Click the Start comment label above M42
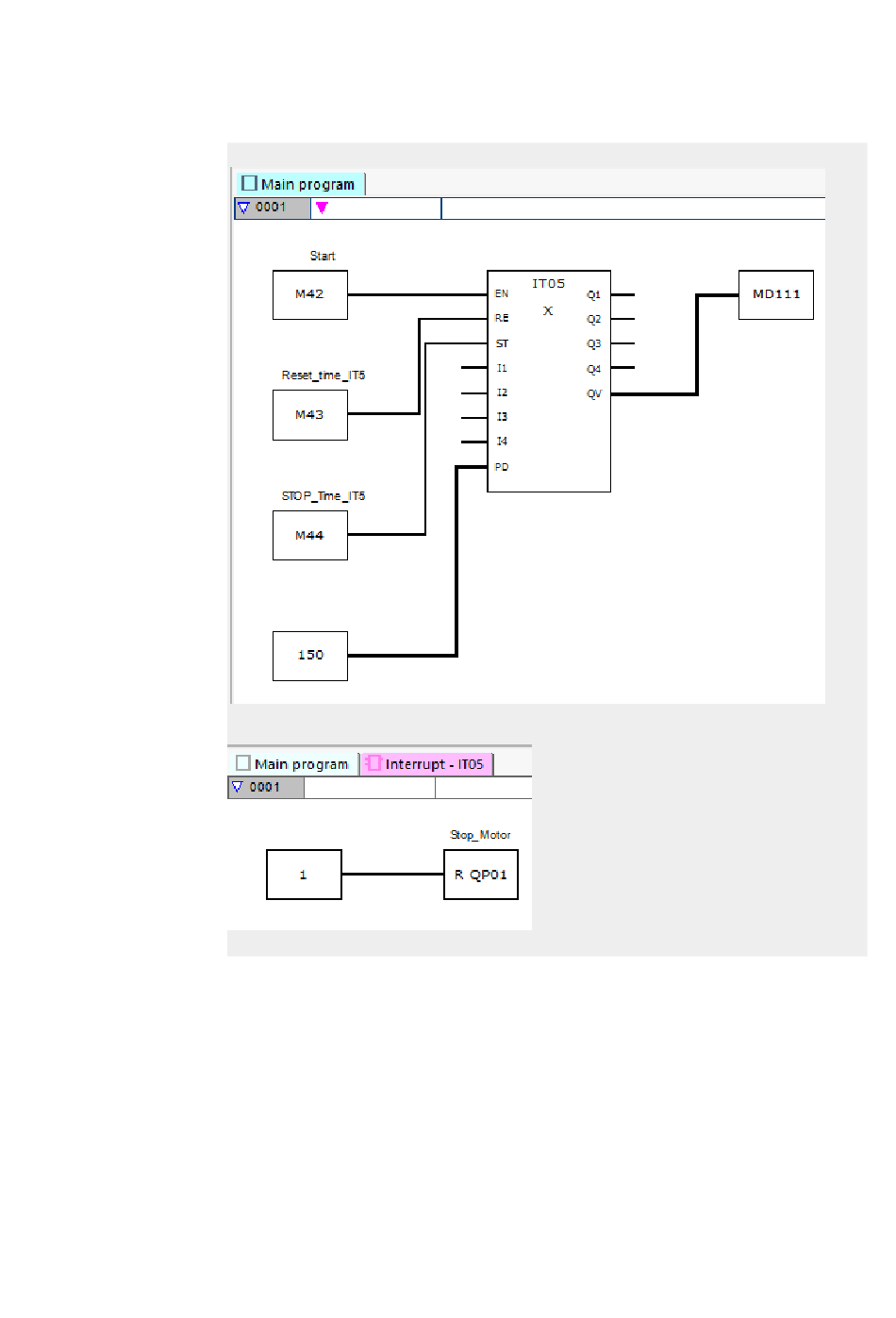Screen dimensions: 896x1318 tap(323, 256)
